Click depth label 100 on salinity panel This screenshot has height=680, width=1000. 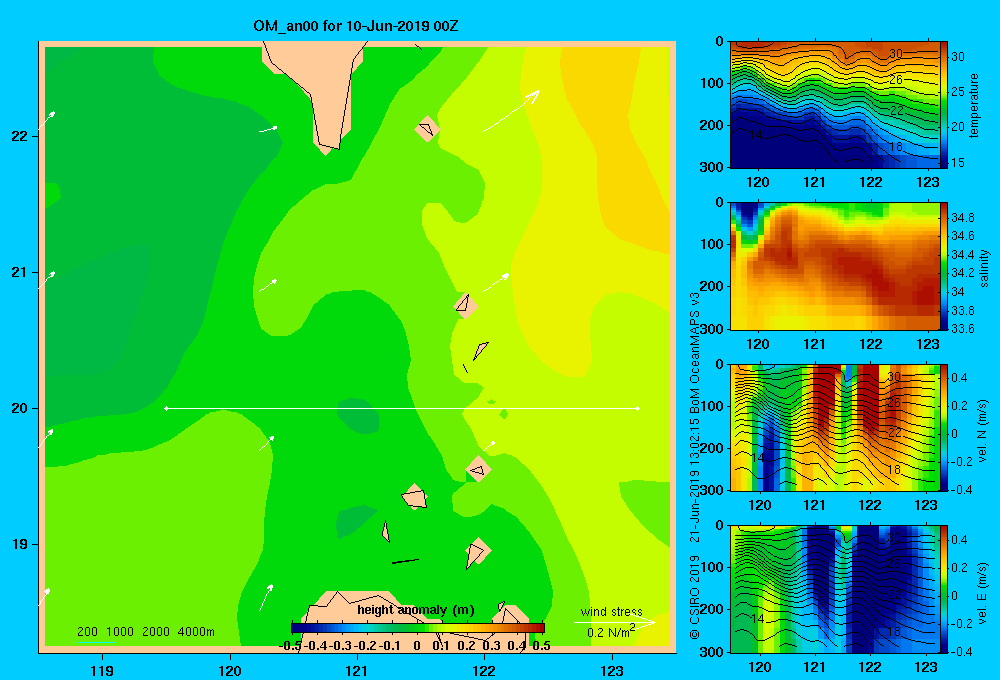pyautogui.click(x=712, y=244)
